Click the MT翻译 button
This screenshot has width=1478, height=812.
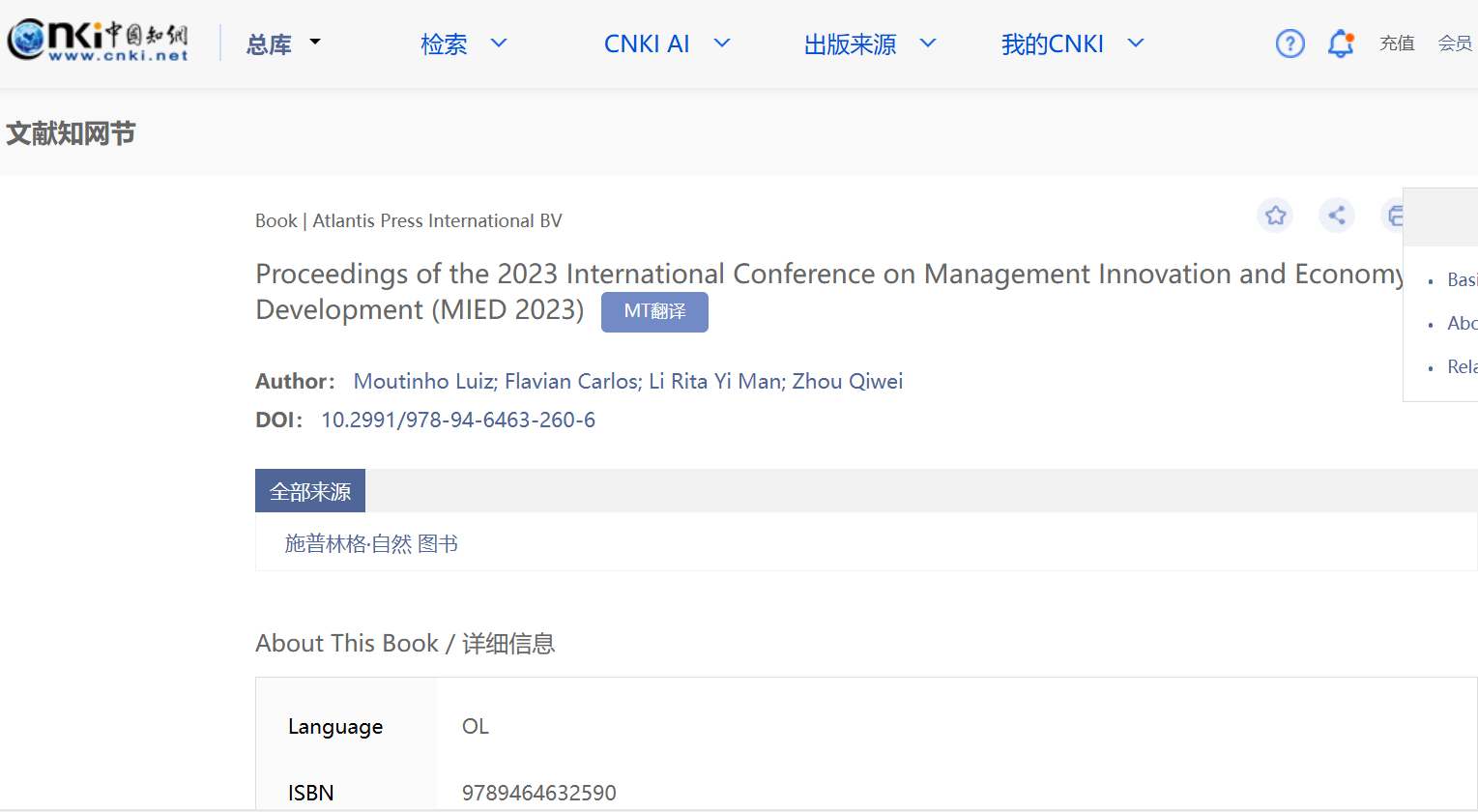point(654,312)
